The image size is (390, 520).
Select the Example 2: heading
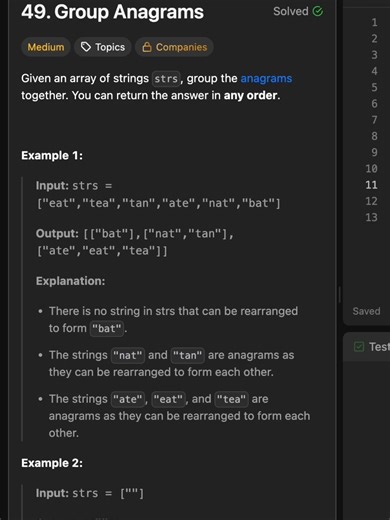[x=52, y=463]
